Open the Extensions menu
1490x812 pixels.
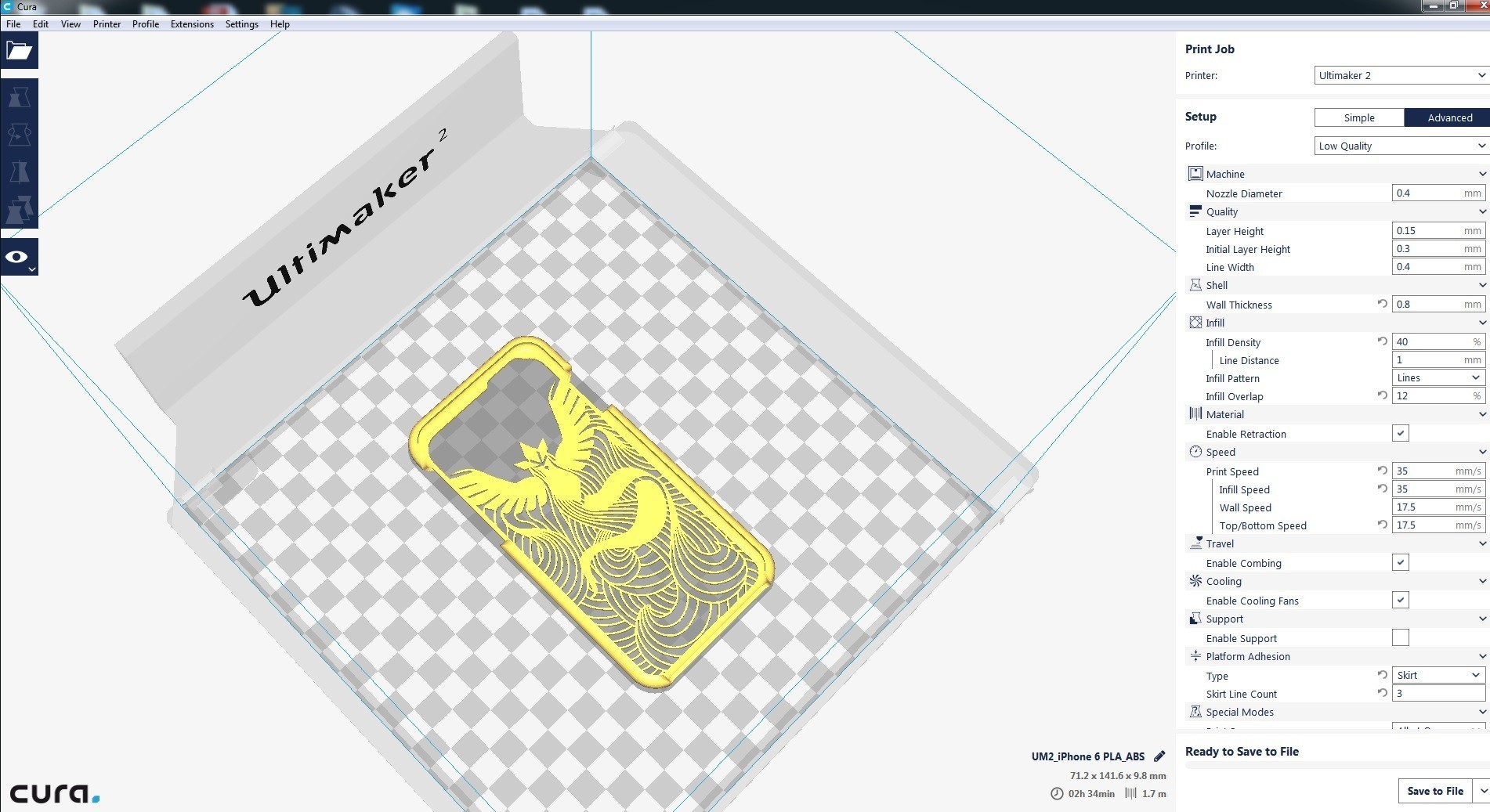(x=192, y=24)
